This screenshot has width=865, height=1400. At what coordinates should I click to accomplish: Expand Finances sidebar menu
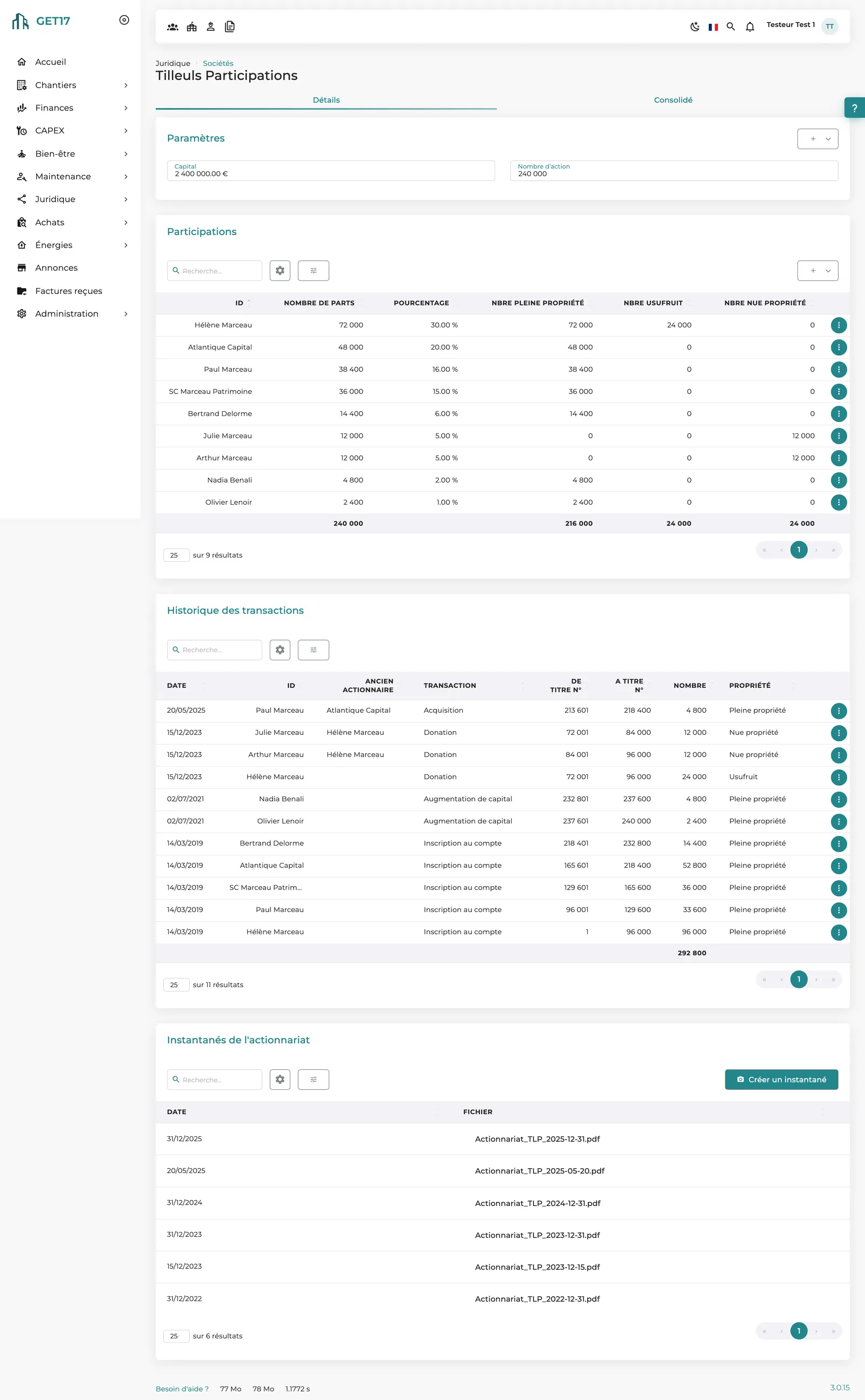click(70, 108)
